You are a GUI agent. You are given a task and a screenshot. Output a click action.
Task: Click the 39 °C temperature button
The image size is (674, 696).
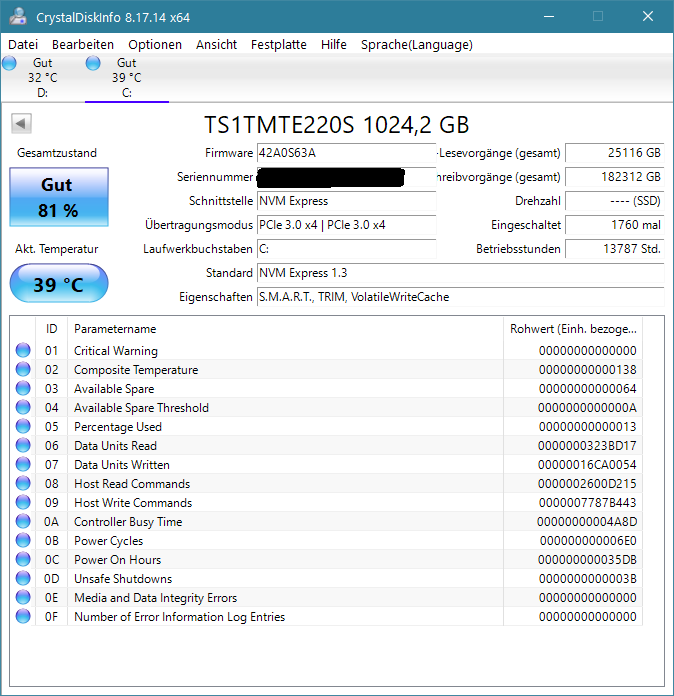pyautogui.click(x=59, y=283)
